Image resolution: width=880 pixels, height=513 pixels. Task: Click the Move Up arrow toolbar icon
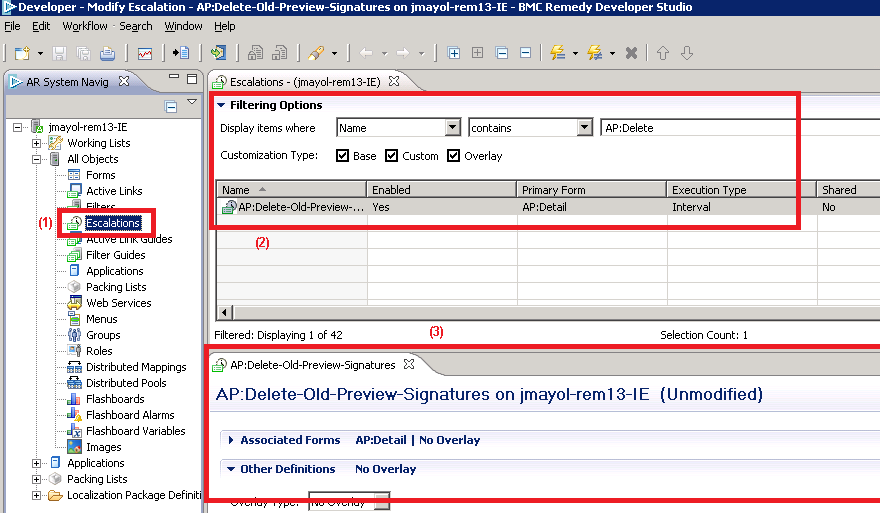point(663,53)
